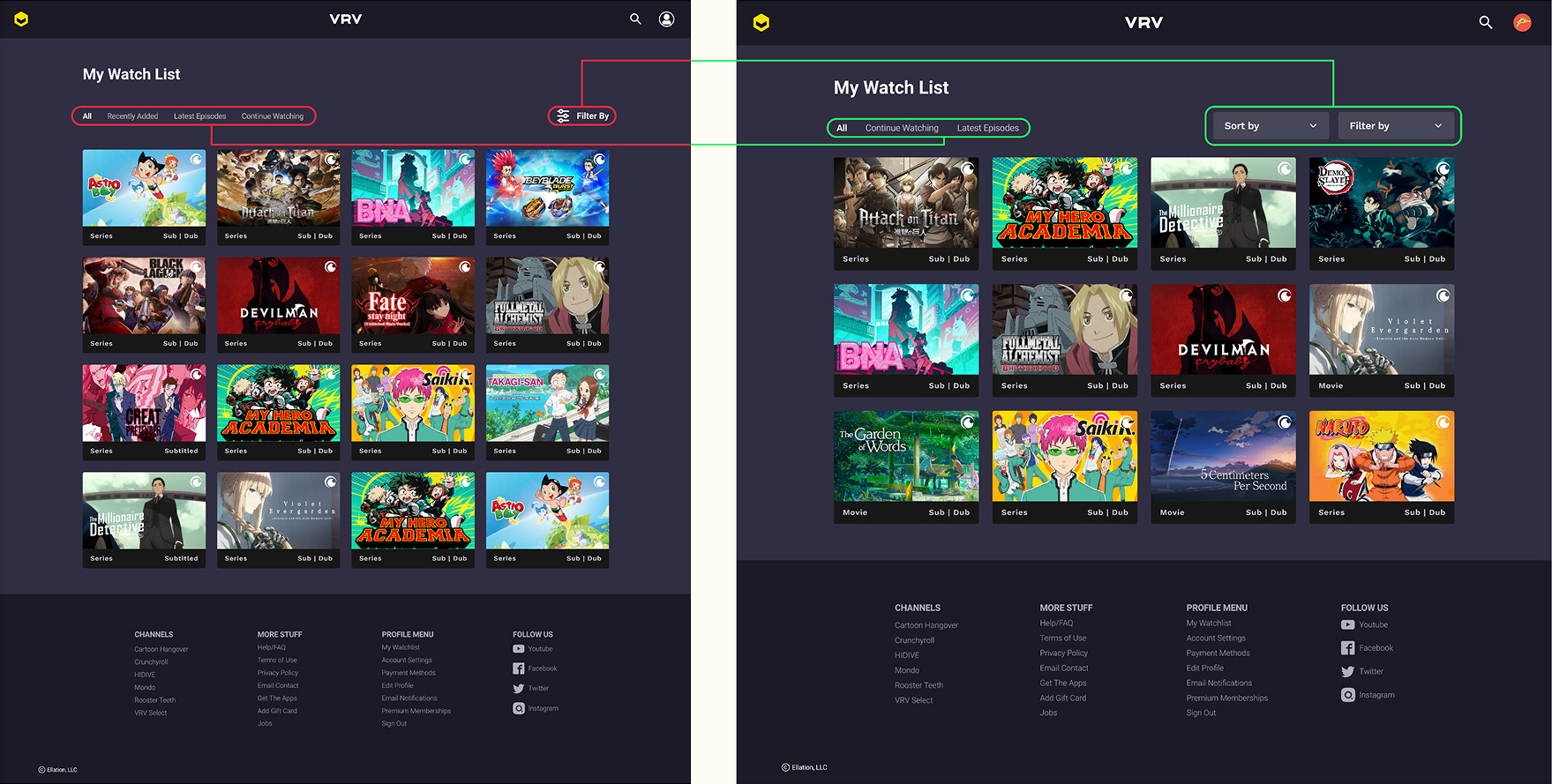The height and width of the screenshot is (784, 1552).
Task: Open Millionaire Detective thumbnail in right mockup
Action: (1223, 203)
